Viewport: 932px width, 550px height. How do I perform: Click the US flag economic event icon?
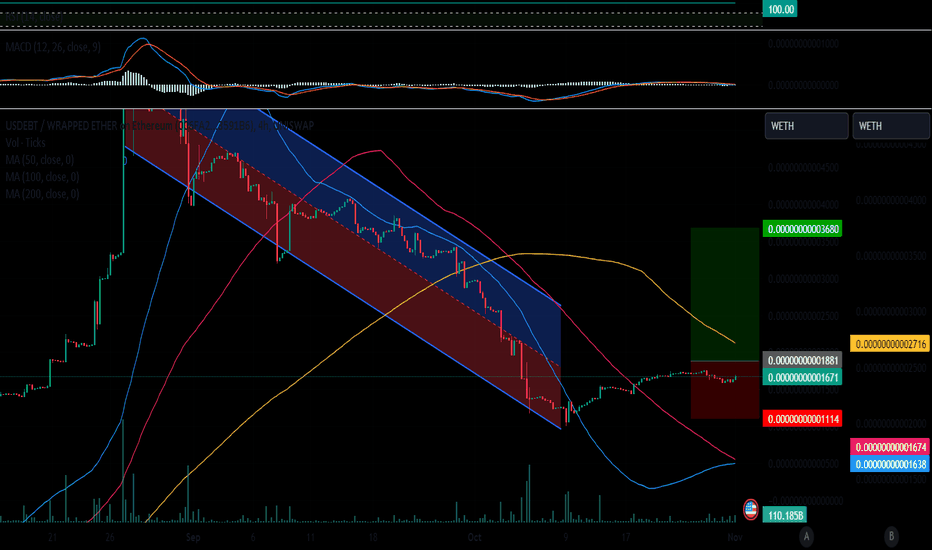point(751,508)
